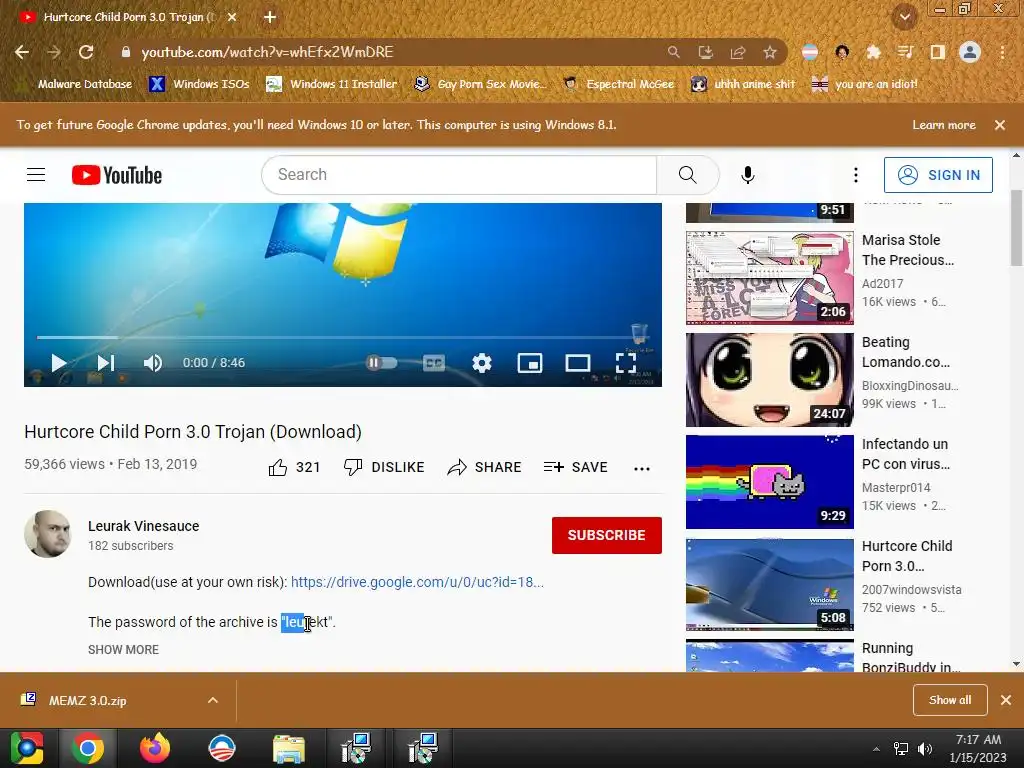Open the Windows 11 Installer bookmark
This screenshot has width=1024, height=768.
332,84
